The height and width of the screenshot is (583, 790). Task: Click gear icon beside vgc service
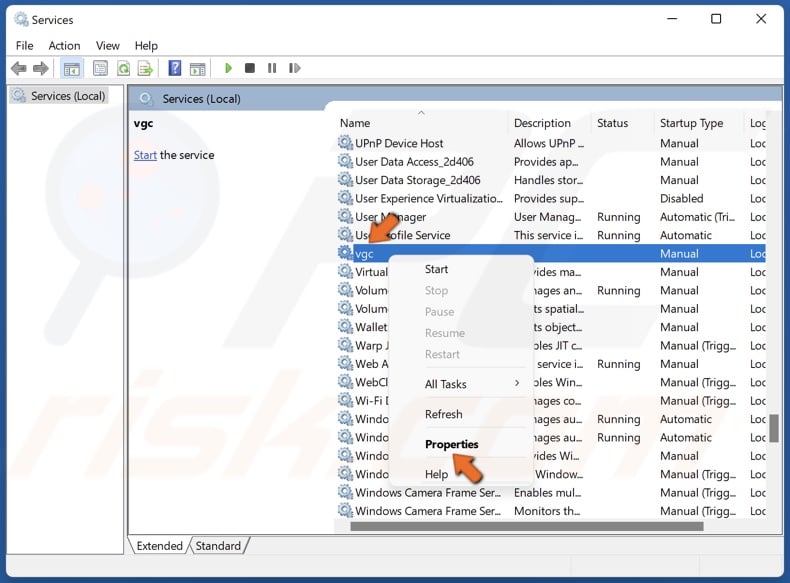[x=345, y=253]
